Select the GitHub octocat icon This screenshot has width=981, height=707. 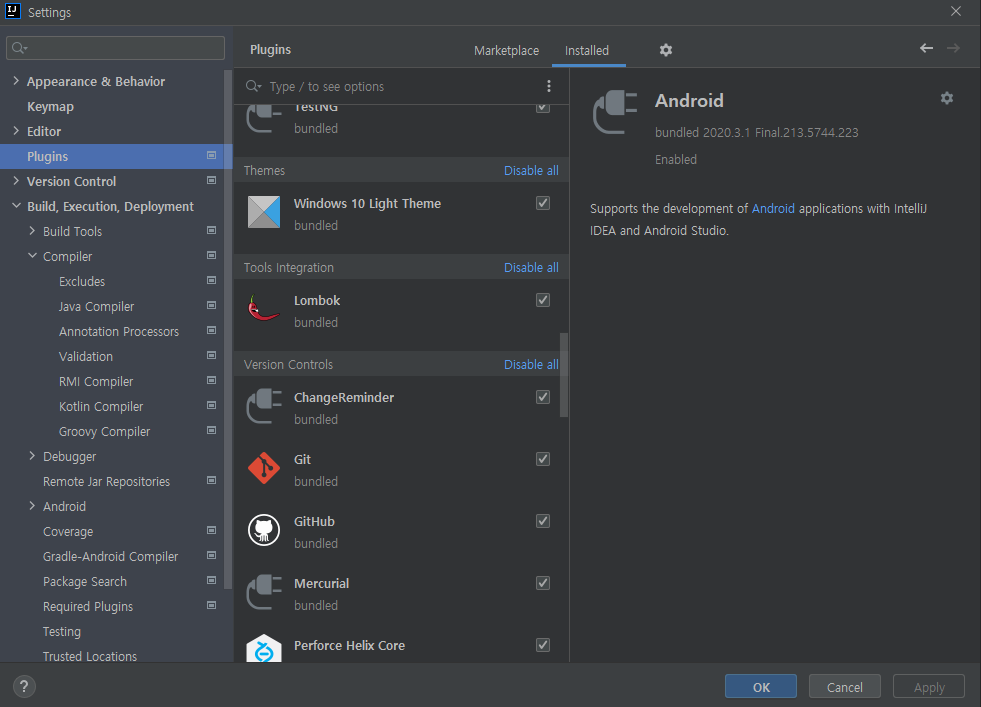(264, 530)
